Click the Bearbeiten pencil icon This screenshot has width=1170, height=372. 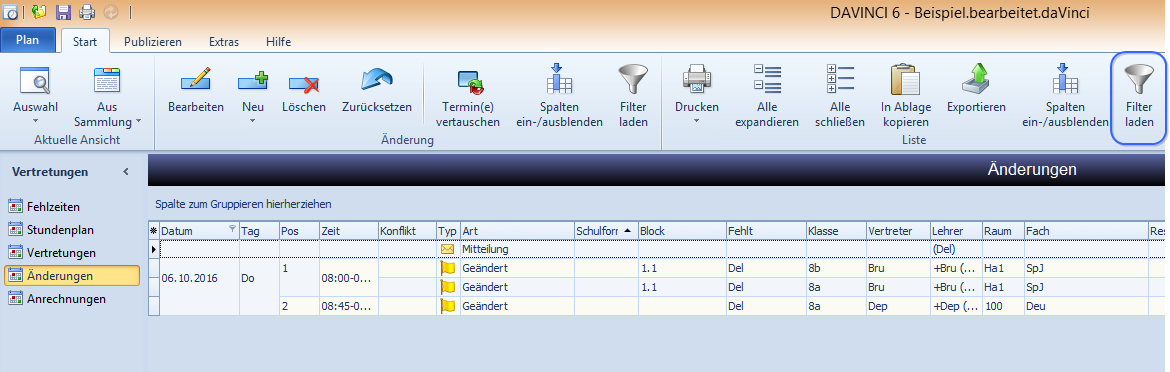(x=195, y=79)
